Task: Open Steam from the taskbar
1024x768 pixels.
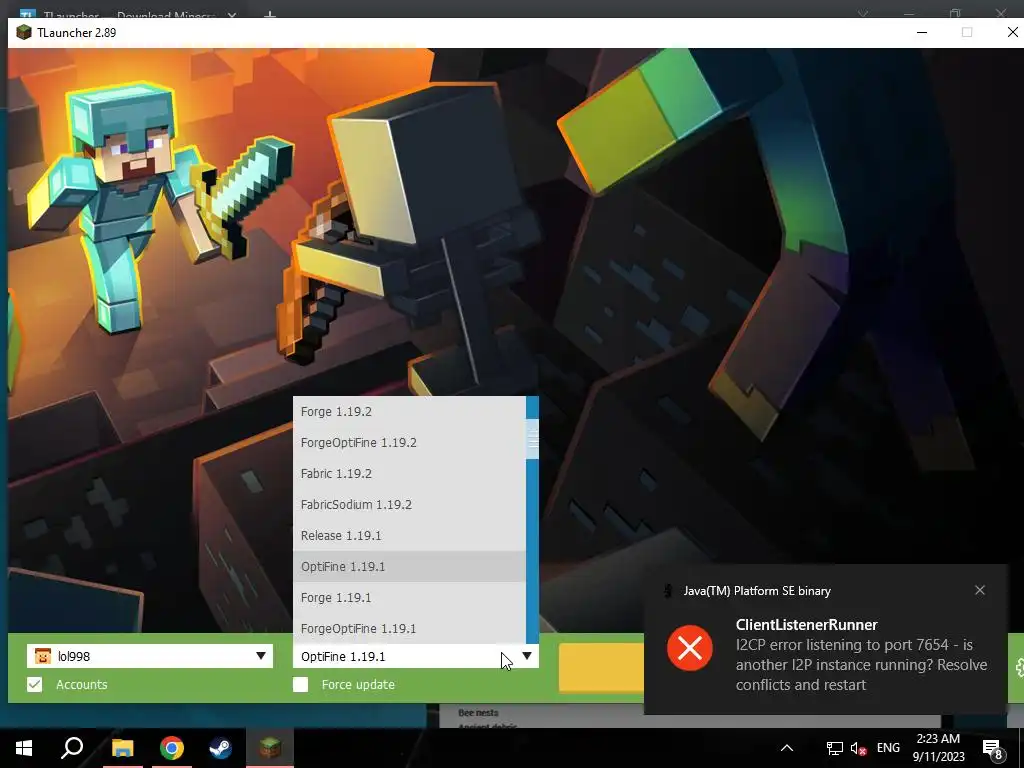Action: coord(221,748)
